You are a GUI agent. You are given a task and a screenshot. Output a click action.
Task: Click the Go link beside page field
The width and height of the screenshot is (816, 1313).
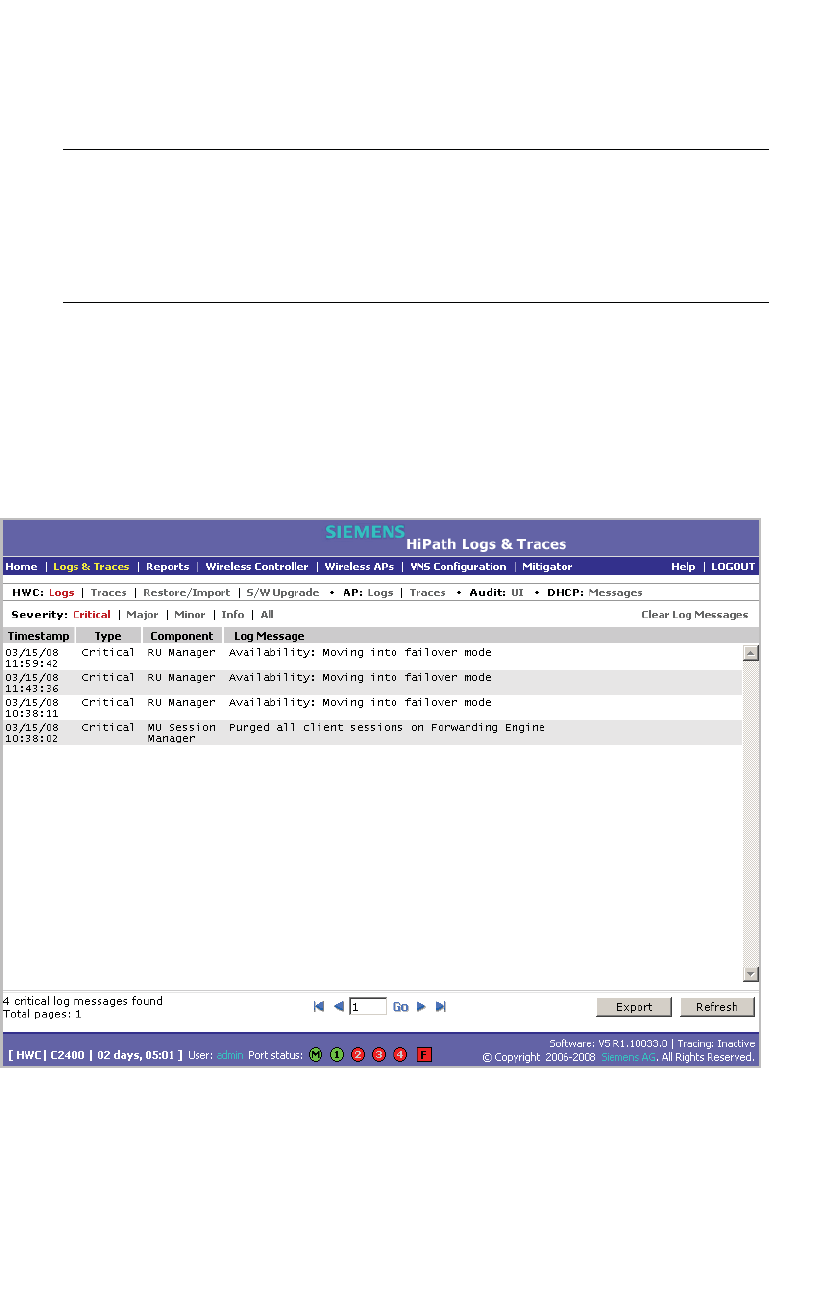click(x=400, y=1007)
